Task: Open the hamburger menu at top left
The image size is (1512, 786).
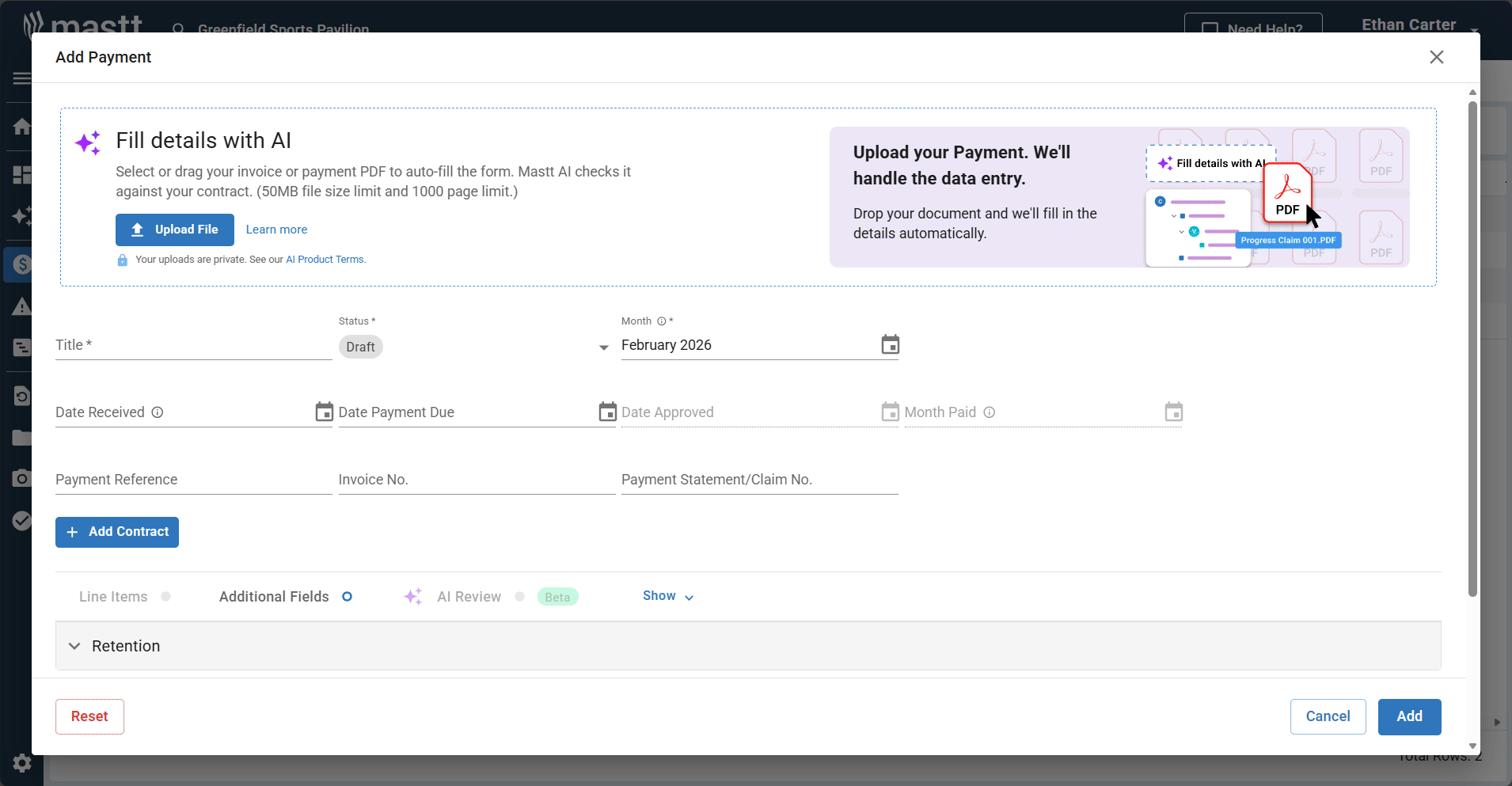Action: (21, 78)
